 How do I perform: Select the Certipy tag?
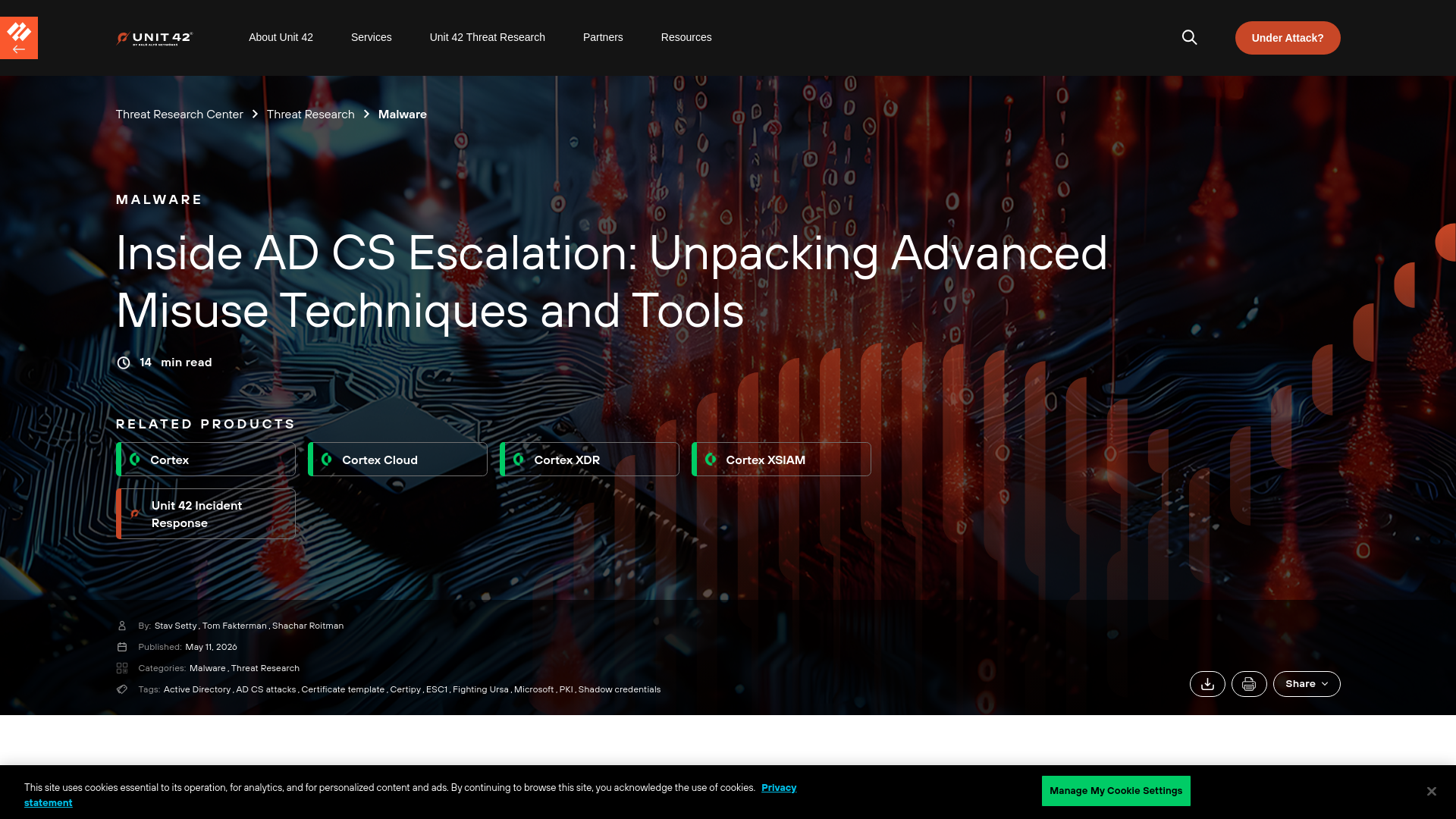405,689
